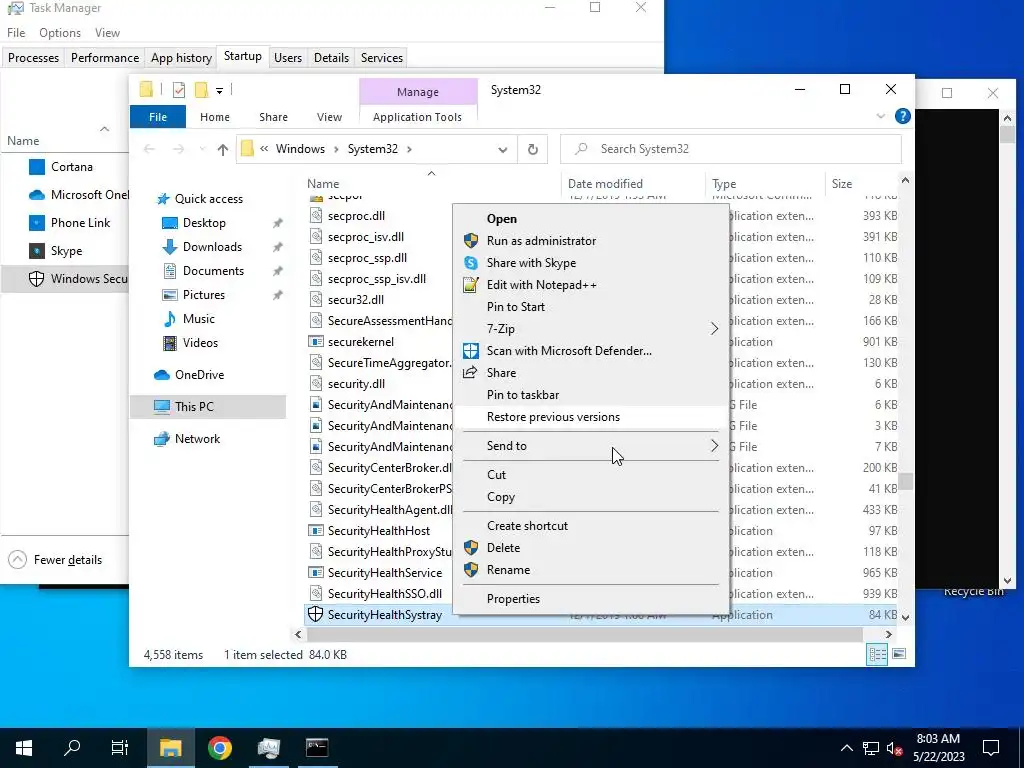Click the shield icon beside Delete
Screen dimensions: 1024x768
point(471,548)
